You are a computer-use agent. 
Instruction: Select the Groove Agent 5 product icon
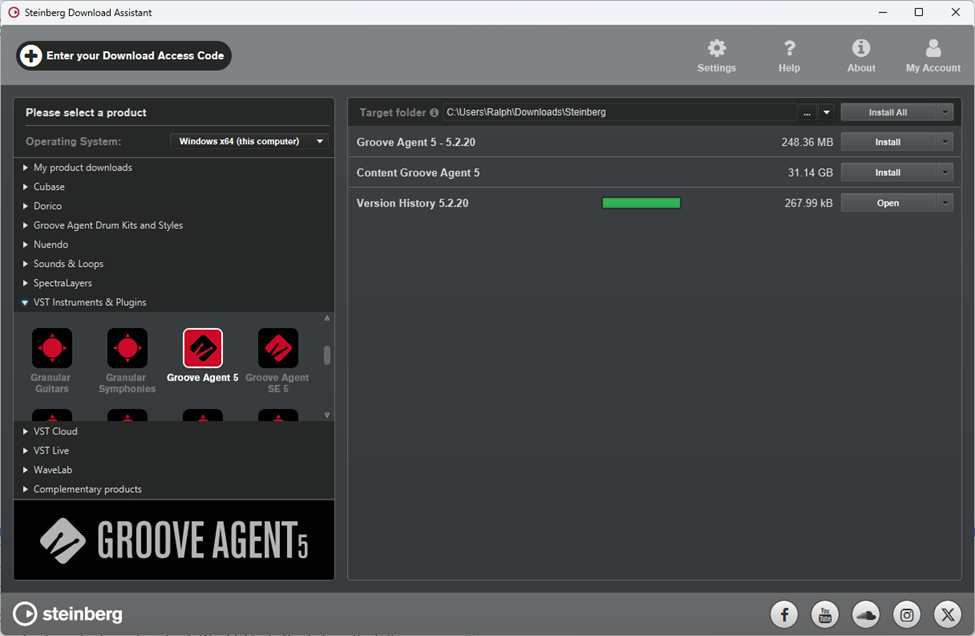point(203,348)
